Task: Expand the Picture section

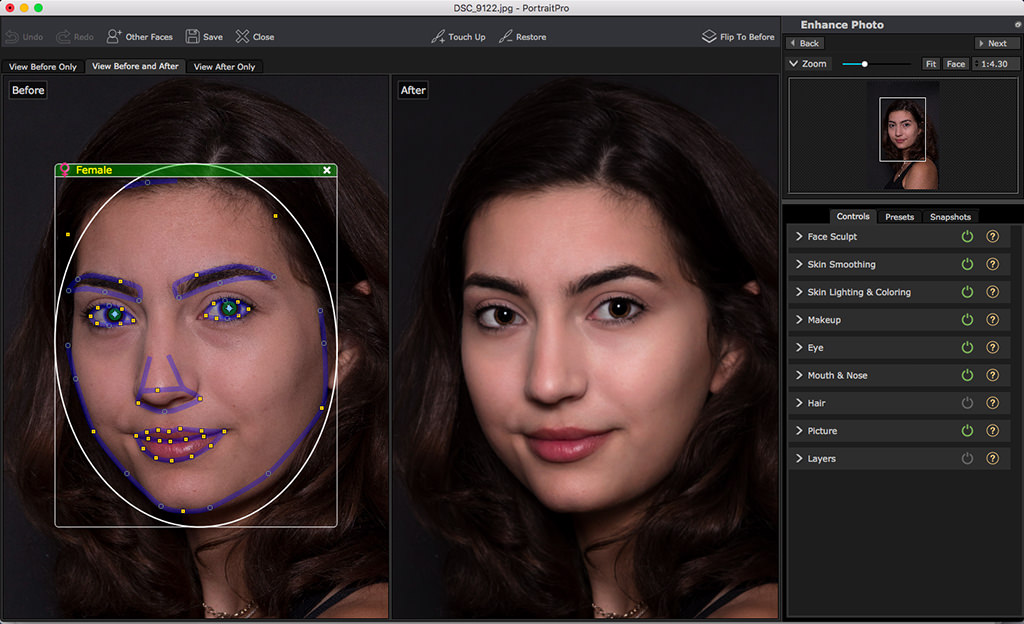Action: [799, 431]
